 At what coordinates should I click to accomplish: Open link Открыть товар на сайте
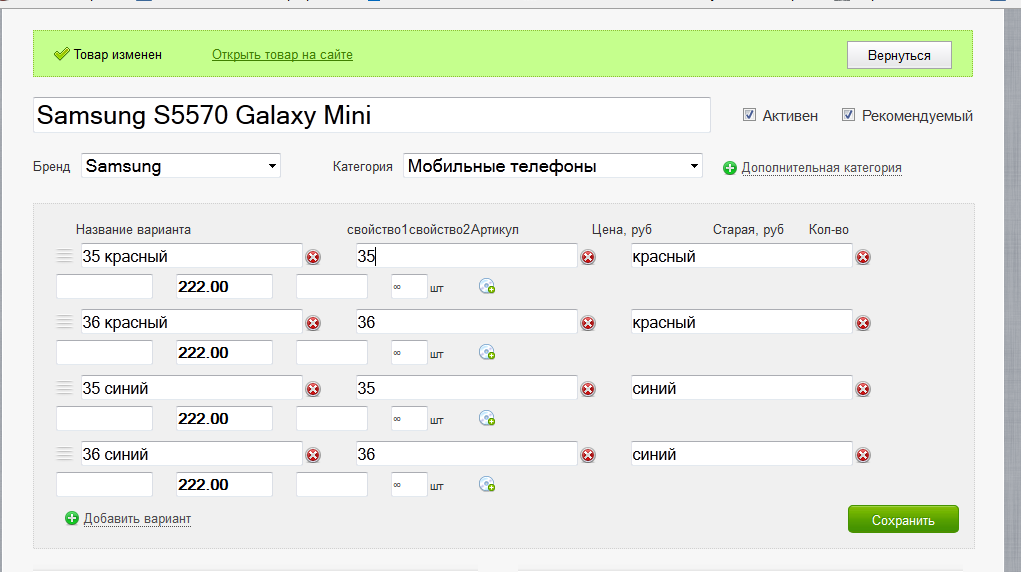(282, 55)
